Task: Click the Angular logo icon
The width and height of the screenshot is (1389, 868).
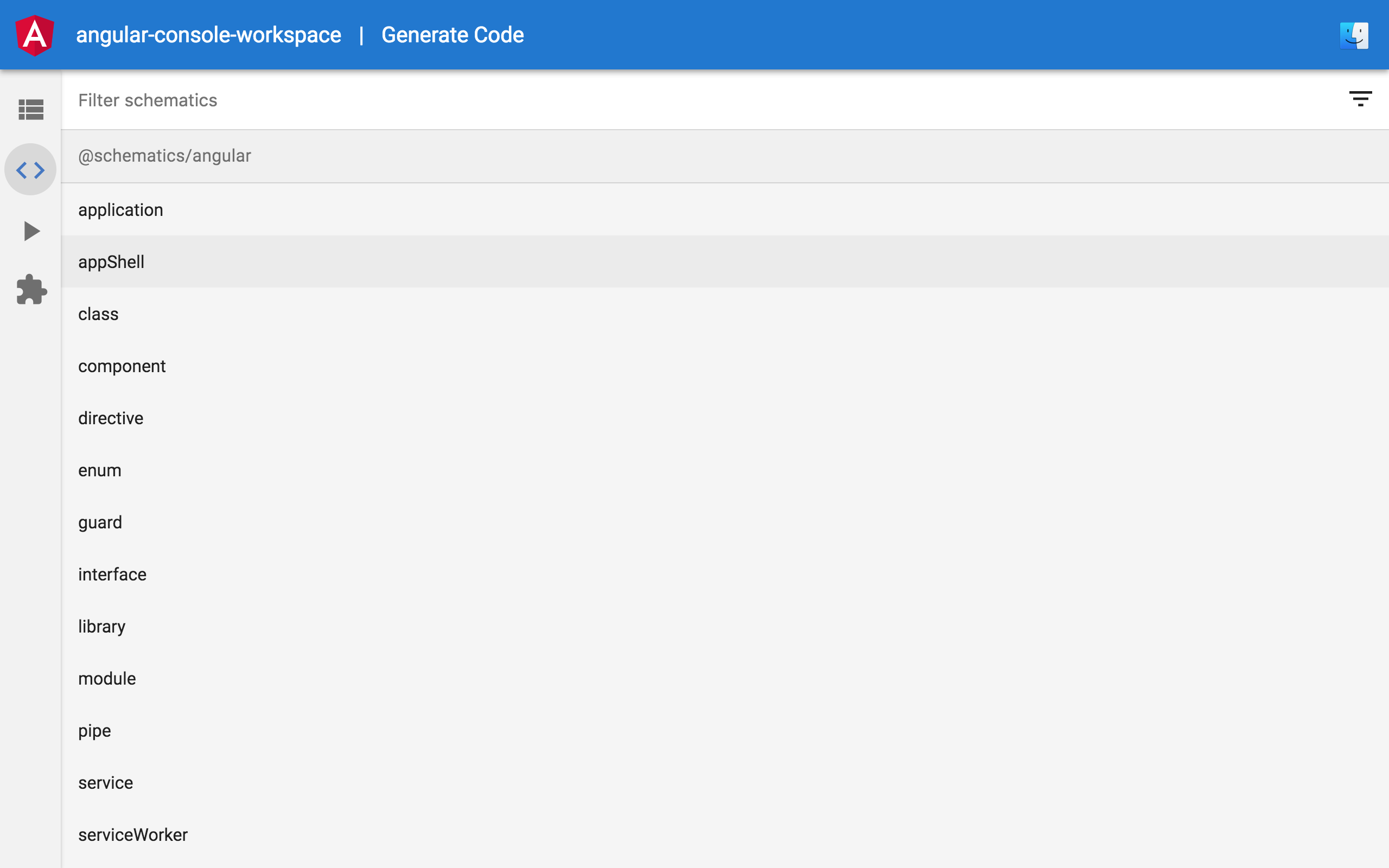Action: point(35,35)
